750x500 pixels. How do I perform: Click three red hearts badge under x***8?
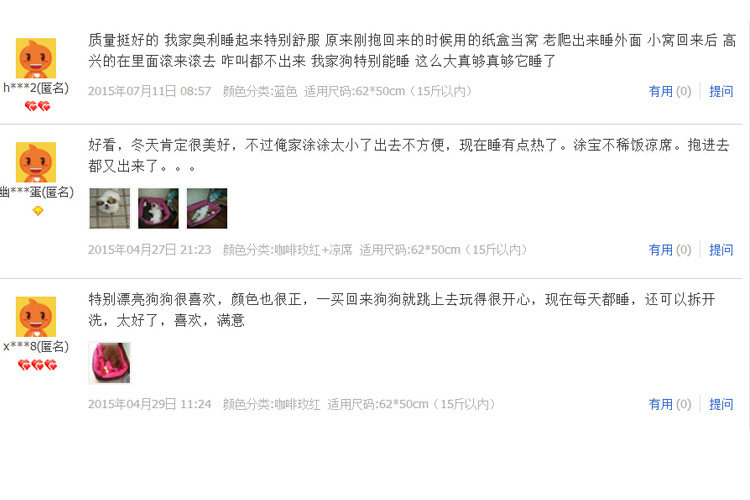click(37, 365)
